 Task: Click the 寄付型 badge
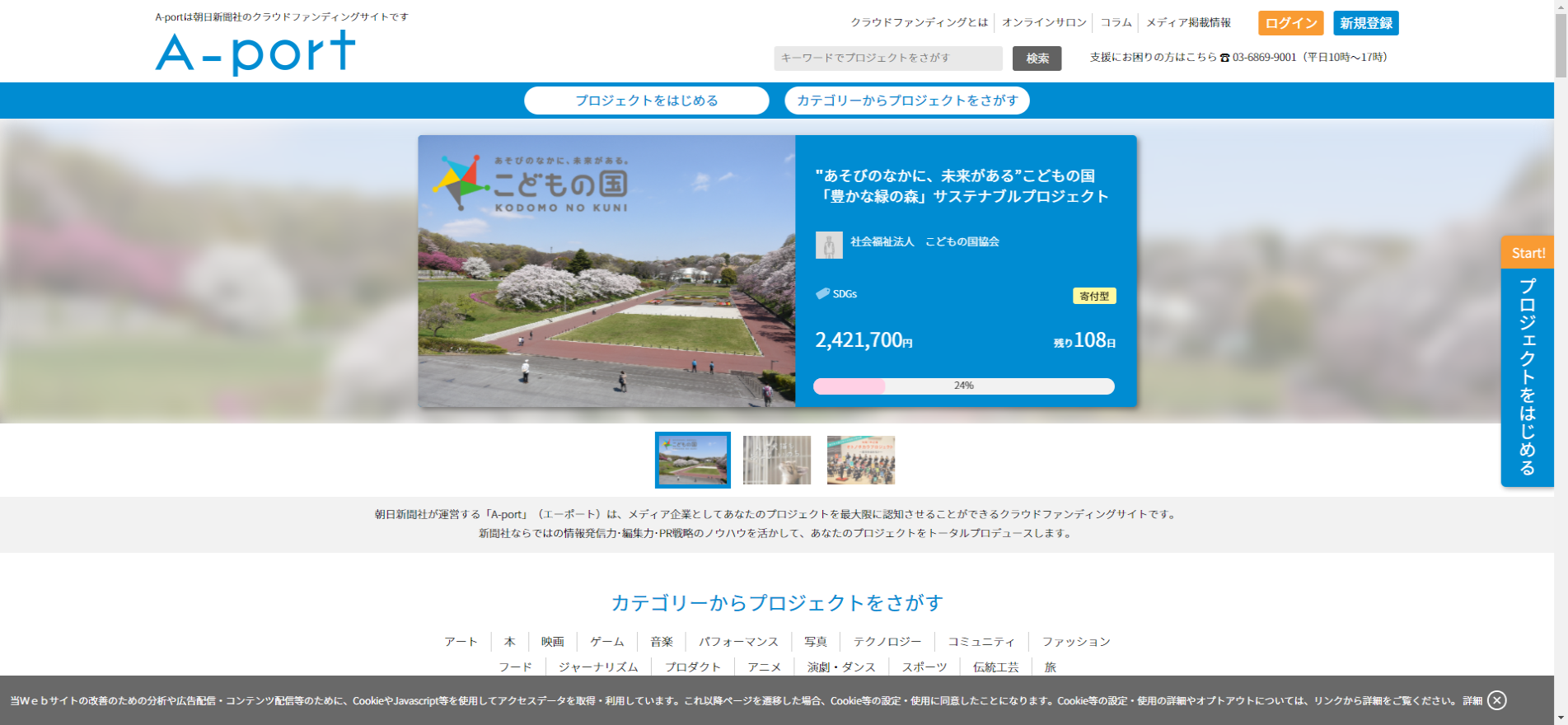click(1094, 296)
